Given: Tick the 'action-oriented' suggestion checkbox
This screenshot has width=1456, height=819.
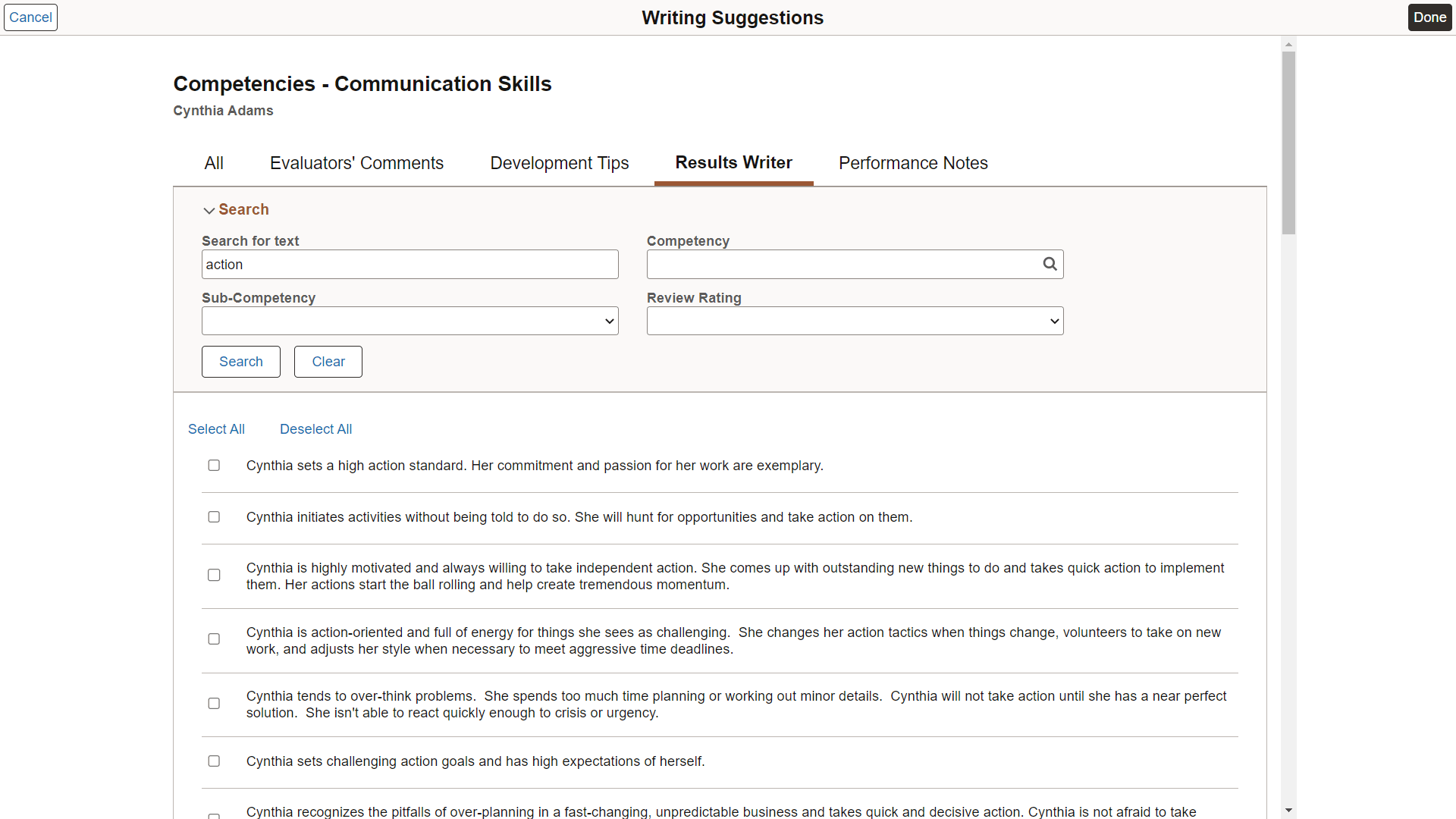Looking at the screenshot, I should (x=214, y=639).
